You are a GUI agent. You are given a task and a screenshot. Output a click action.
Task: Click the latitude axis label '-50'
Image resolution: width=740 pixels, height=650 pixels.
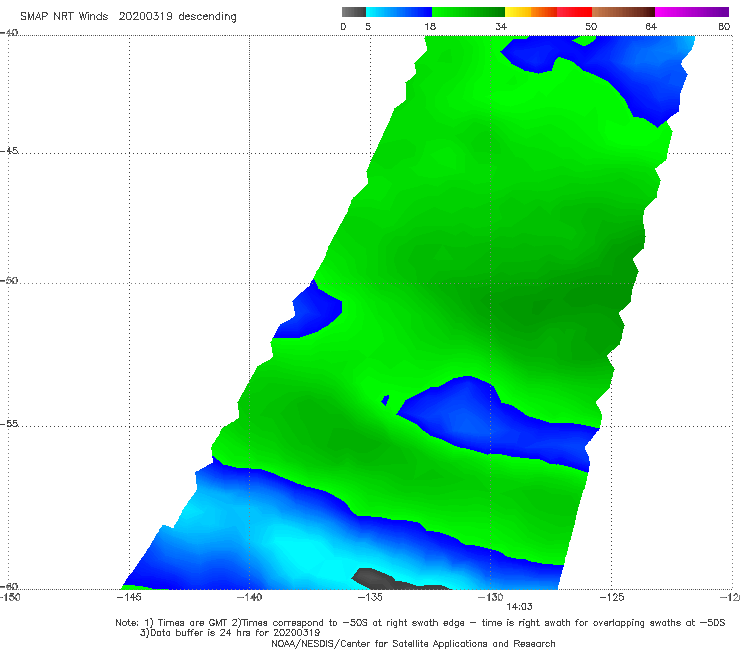point(9,280)
